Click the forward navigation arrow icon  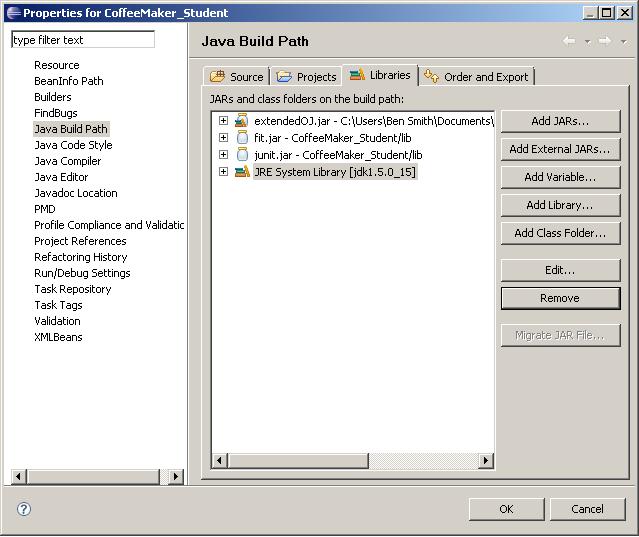604,41
